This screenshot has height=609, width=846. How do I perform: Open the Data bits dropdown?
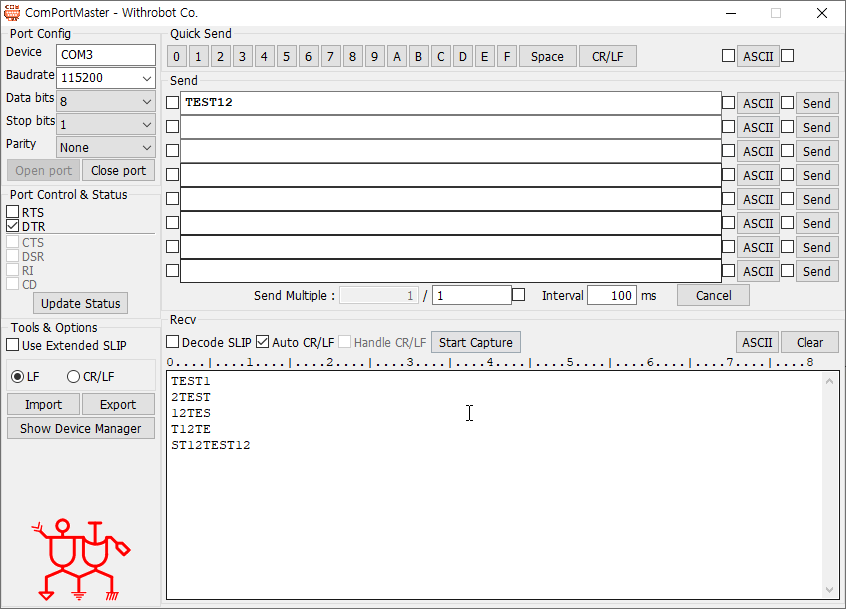pos(146,101)
